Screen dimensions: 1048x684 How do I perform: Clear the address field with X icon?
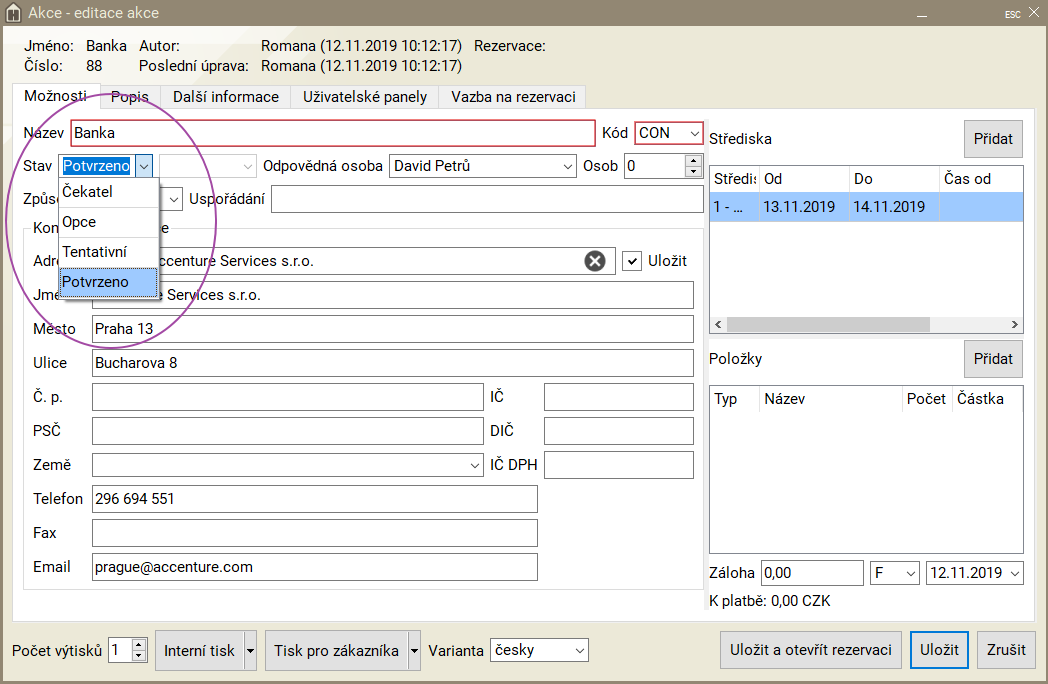pos(595,261)
